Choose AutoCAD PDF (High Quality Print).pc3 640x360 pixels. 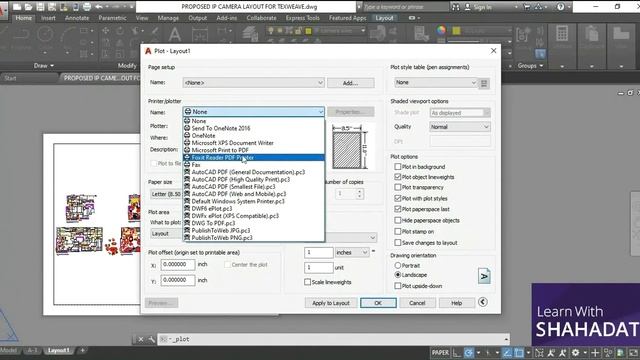253,180
